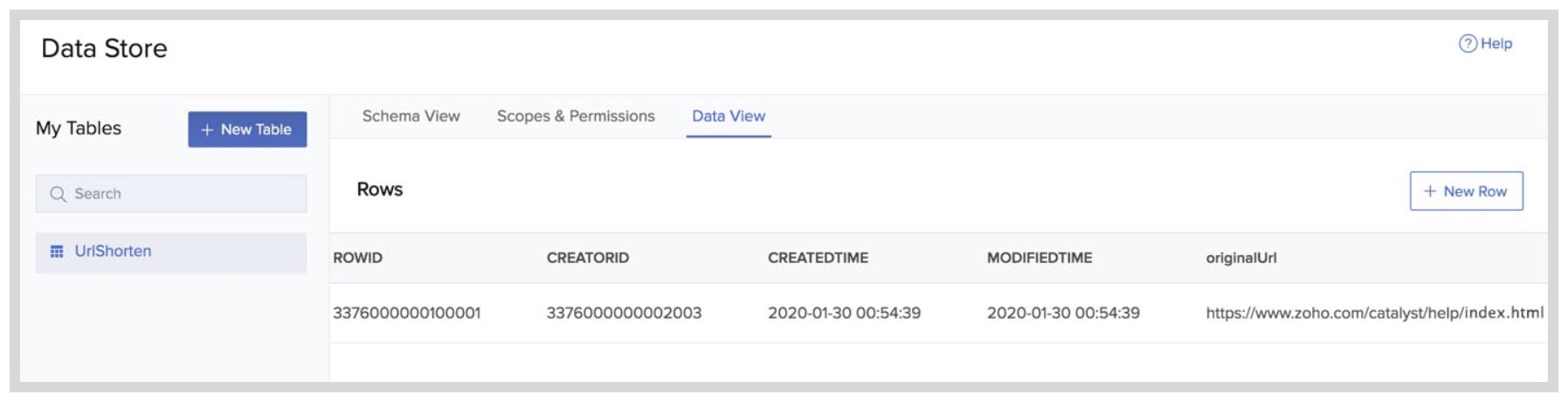
Task: Select the UrlShorten table
Action: pos(171,252)
